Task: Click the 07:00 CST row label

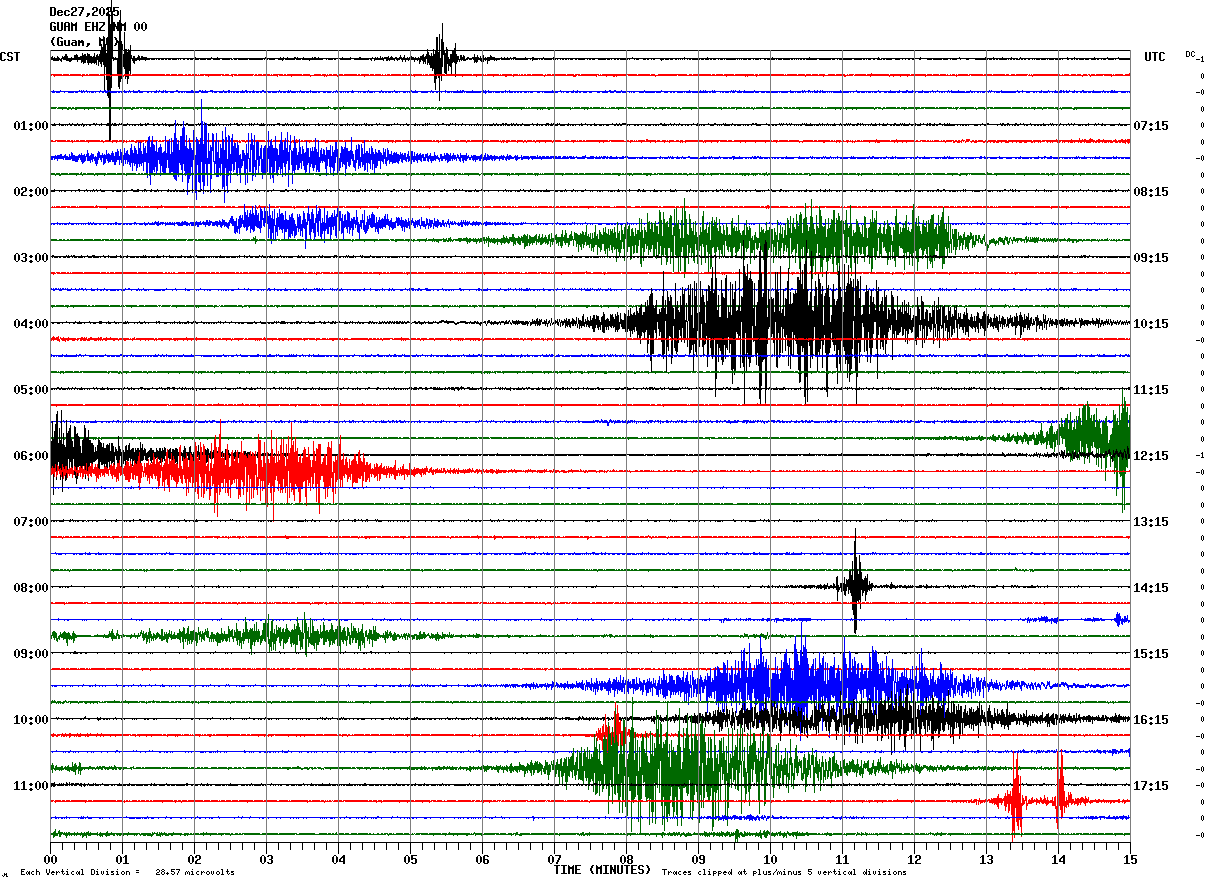Action: (x=31, y=522)
